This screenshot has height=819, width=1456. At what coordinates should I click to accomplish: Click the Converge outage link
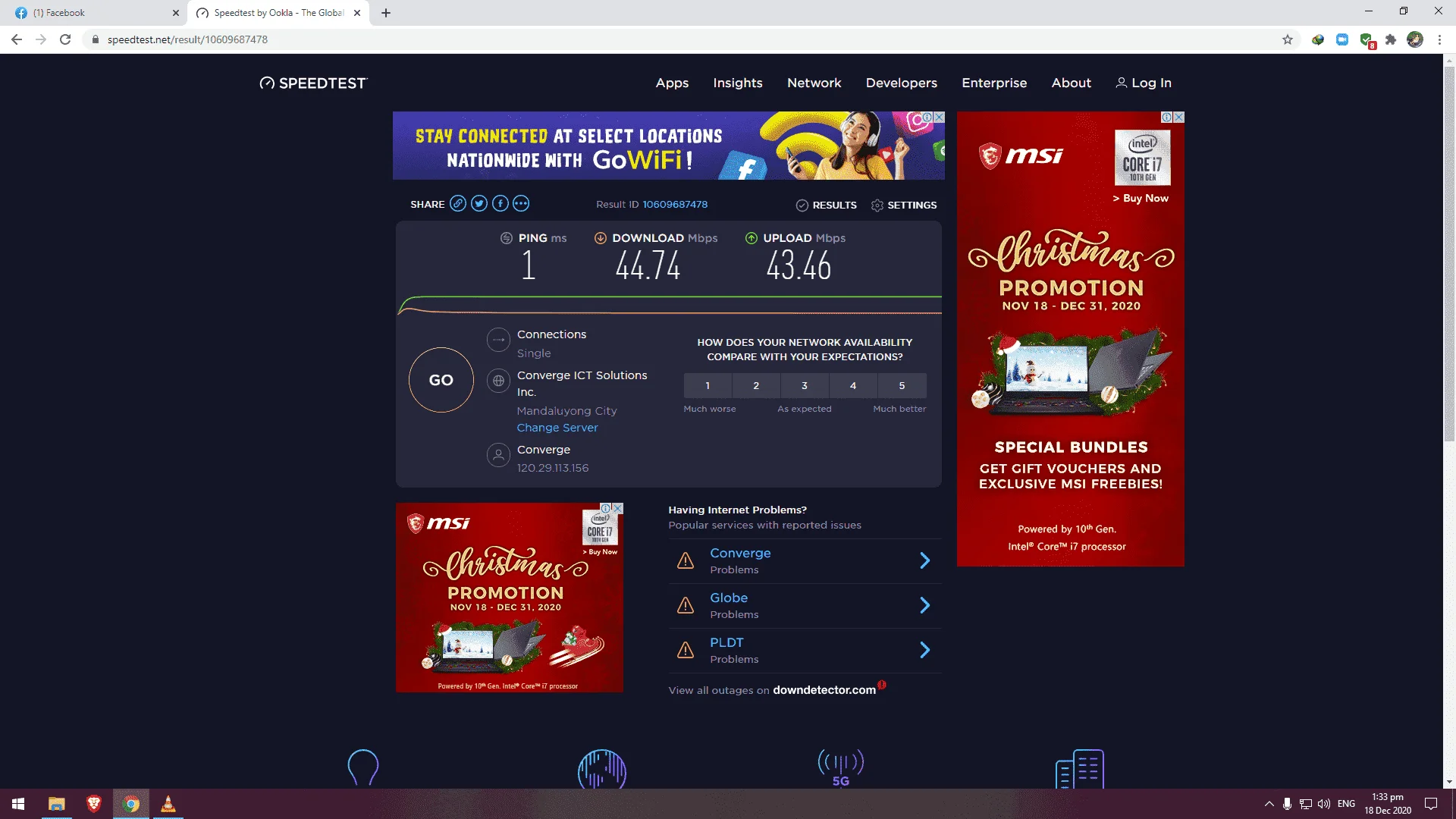(x=740, y=554)
